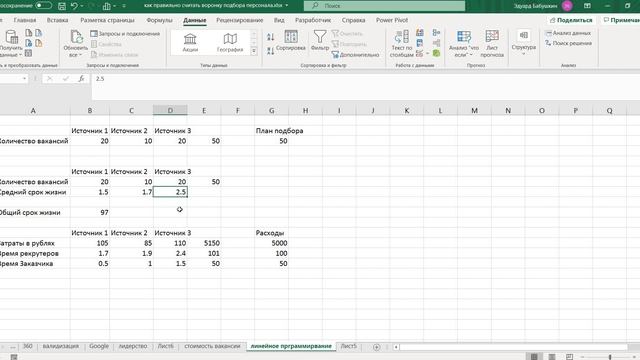Click Дополнительно advanced filter
This screenshot has height=360, width=640.
coord(355,54)
